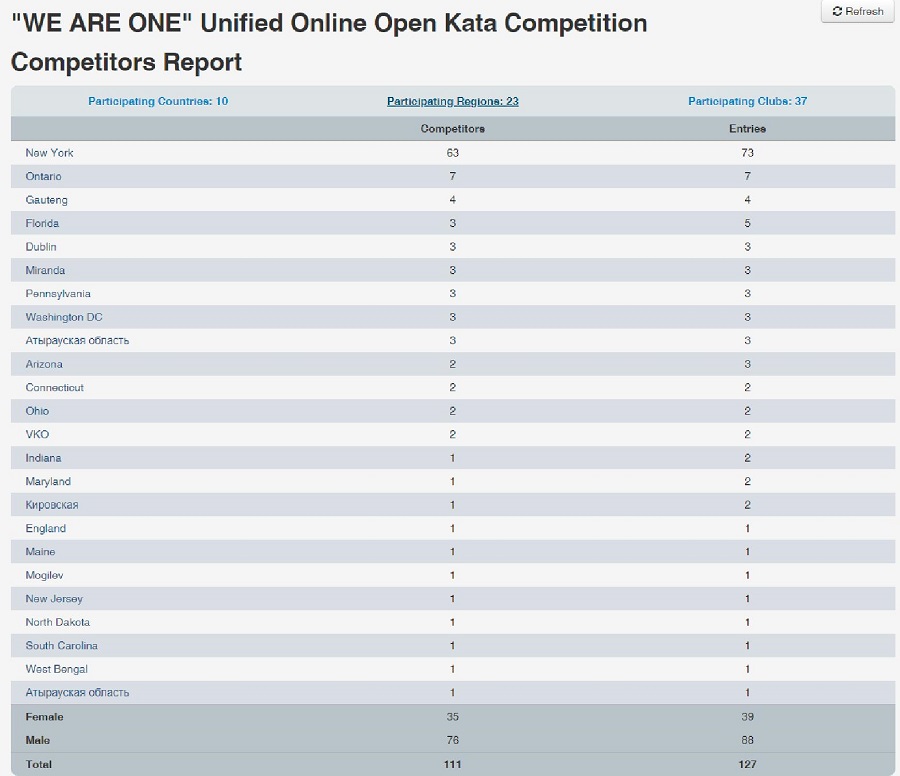Select the Ontario row label
Viewport: 900px width, 776px height.
43,176
